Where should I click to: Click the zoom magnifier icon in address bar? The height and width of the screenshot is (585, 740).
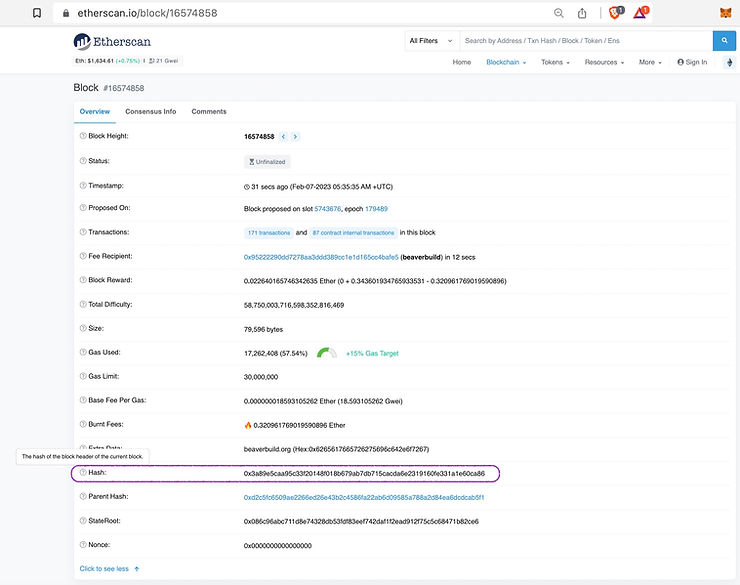coord(559,13)
